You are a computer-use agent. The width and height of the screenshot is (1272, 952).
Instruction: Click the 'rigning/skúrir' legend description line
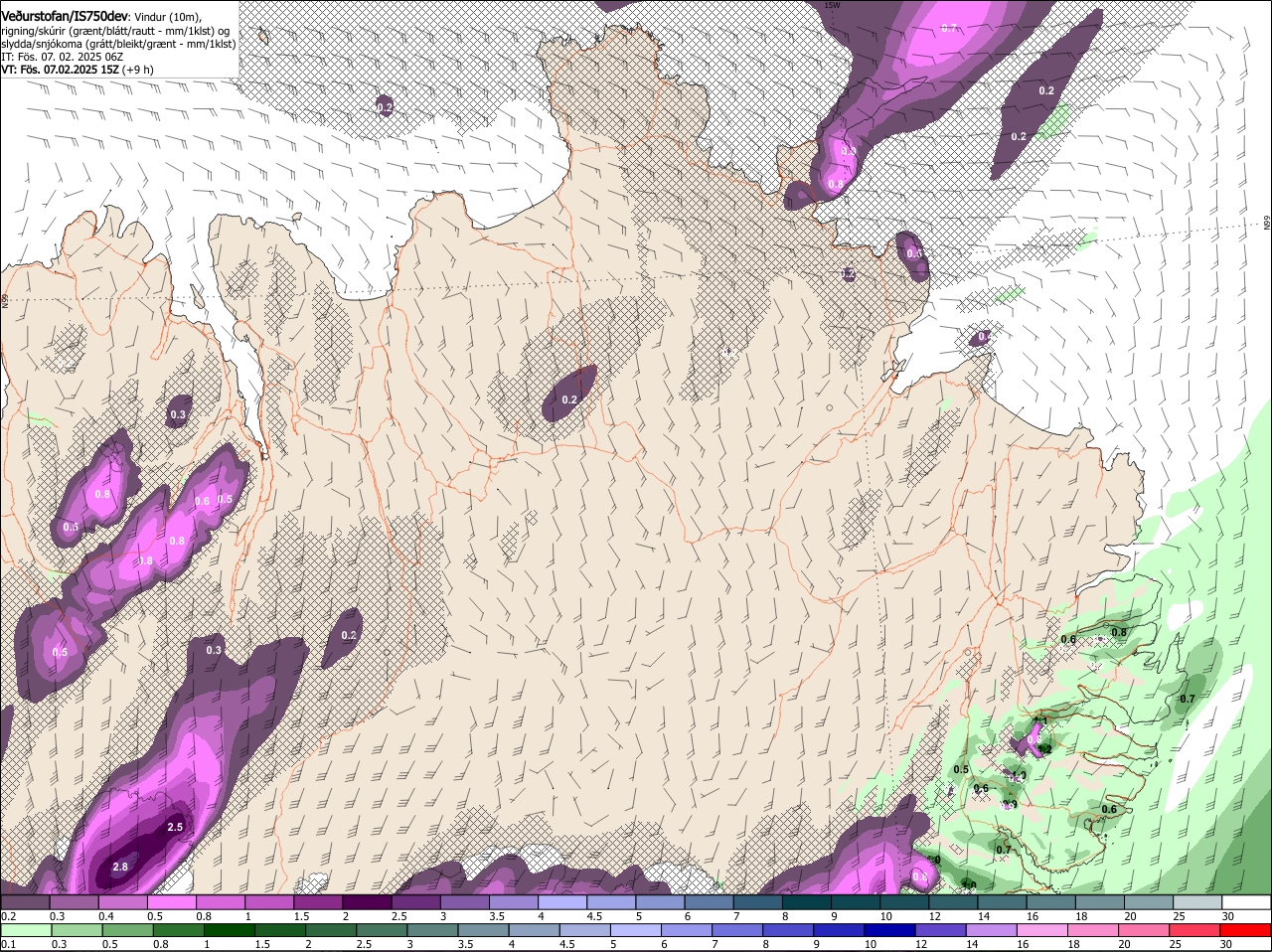click(x=114, y=30)
